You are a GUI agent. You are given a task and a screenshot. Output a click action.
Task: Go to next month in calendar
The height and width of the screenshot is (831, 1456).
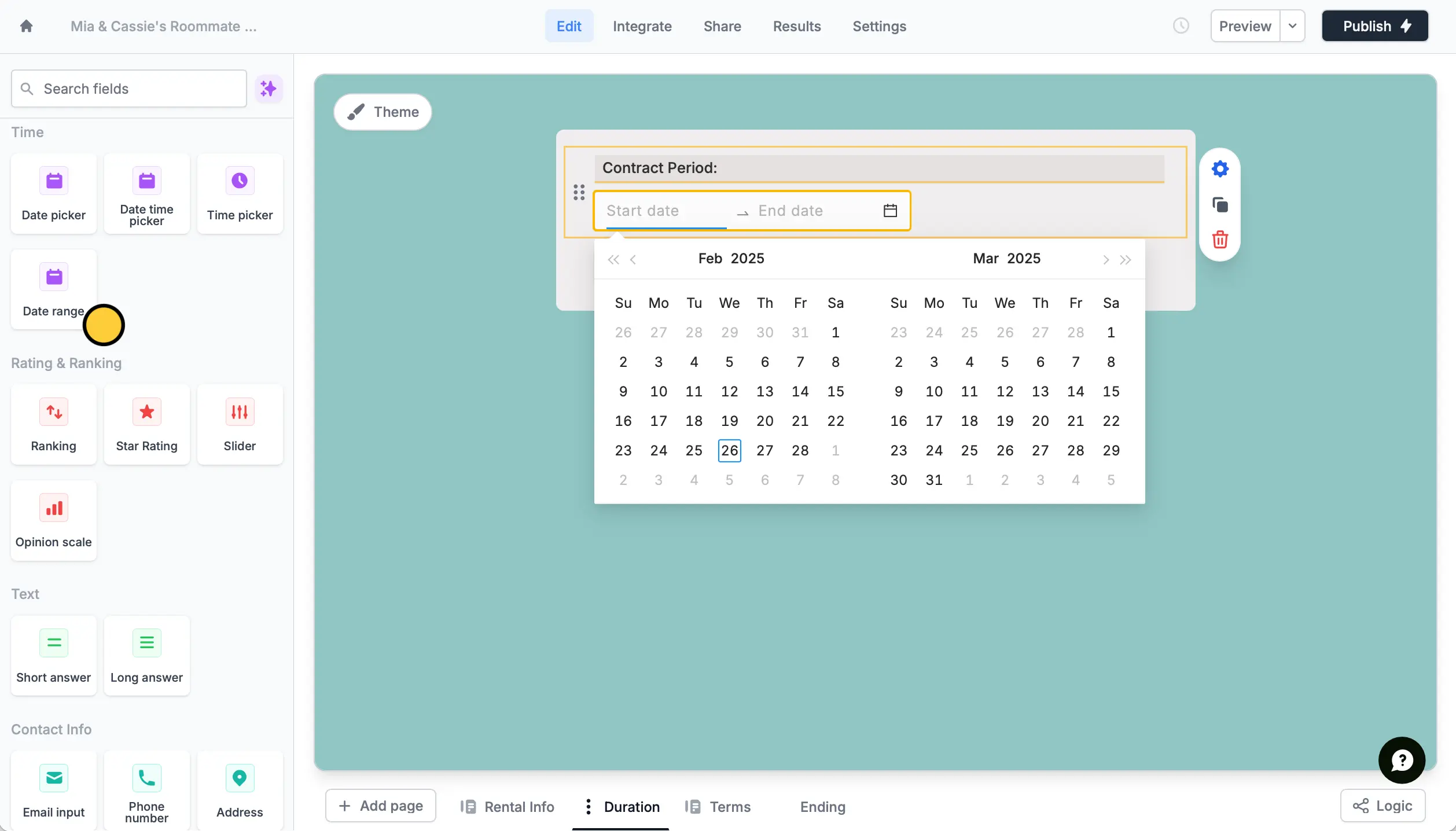1105,259
